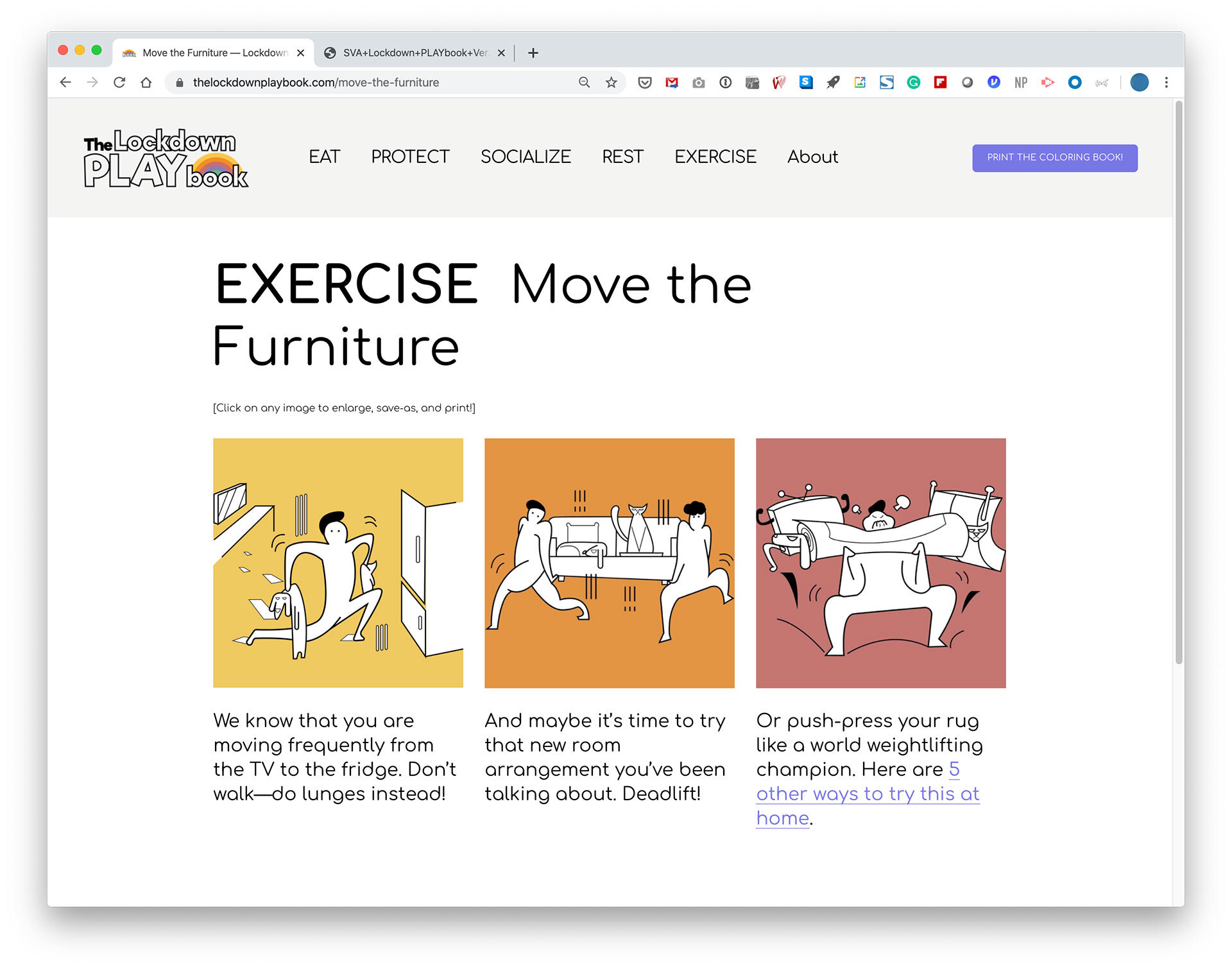This screenshot has width=1232, height=969.
Task: Switch to the SVA+Lockdown+PLAYbook tab
Action: [x=414, y=53]
